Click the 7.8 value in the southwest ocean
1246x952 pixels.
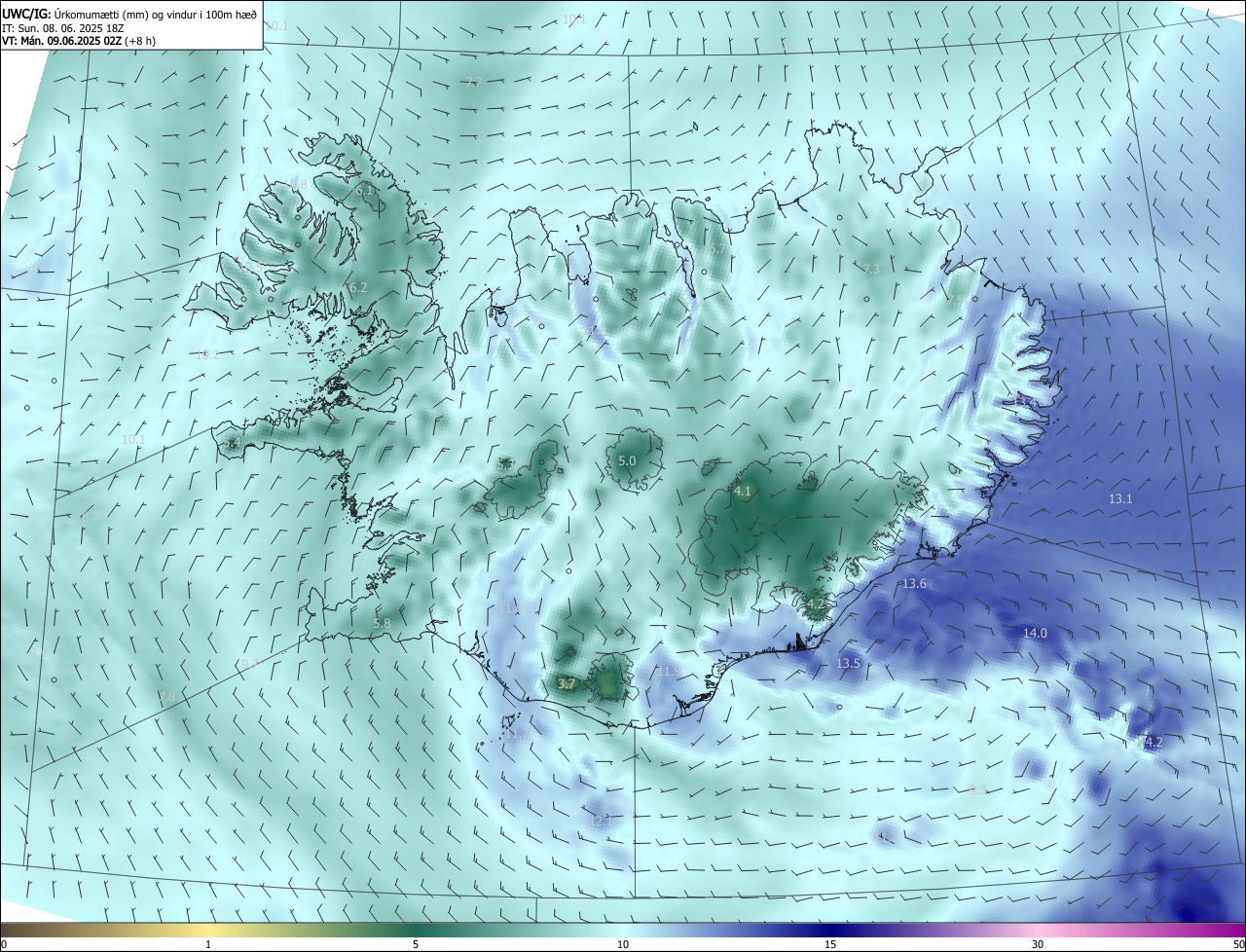point(166,696)
